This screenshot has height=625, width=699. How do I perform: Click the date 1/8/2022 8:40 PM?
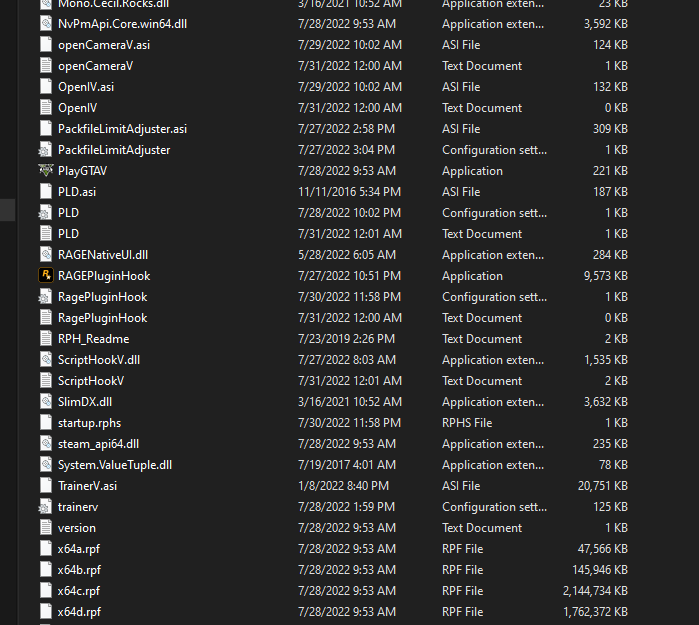tap(343, 485)
